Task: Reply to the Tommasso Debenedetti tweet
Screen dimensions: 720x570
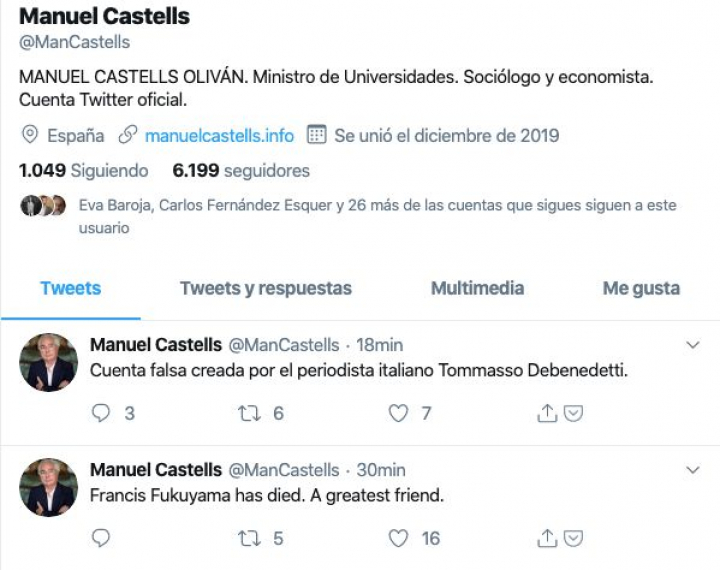Action: point(100,413)
